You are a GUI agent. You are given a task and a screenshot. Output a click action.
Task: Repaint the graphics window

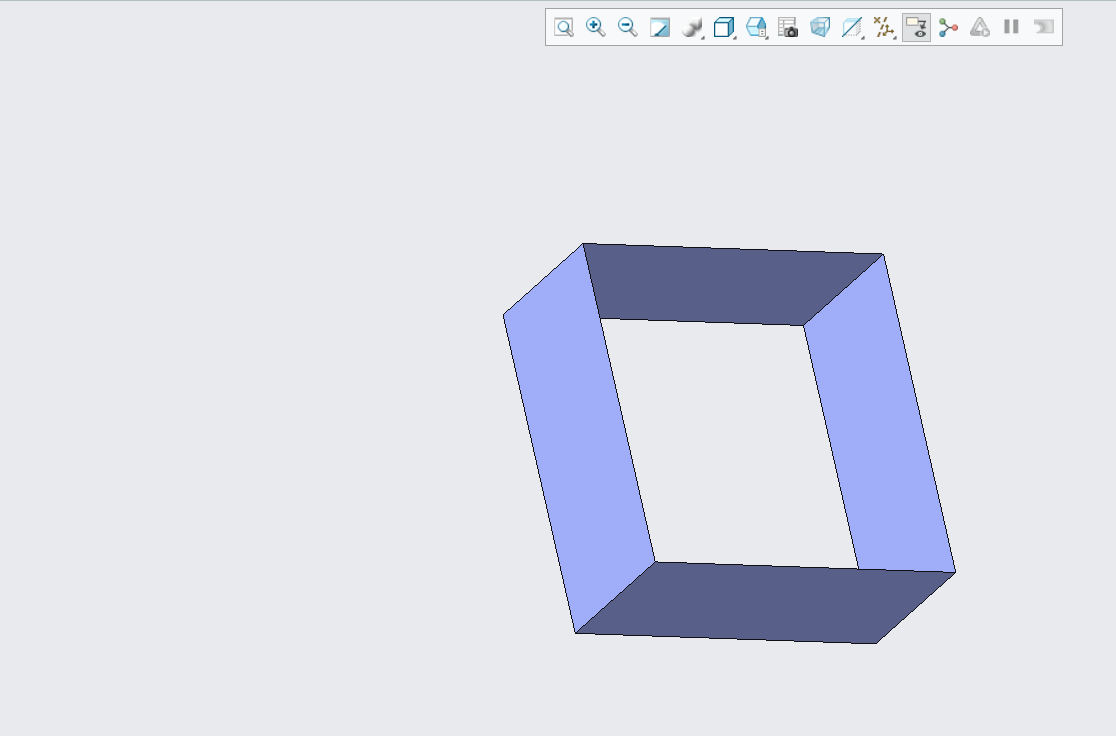coord(660,27)
